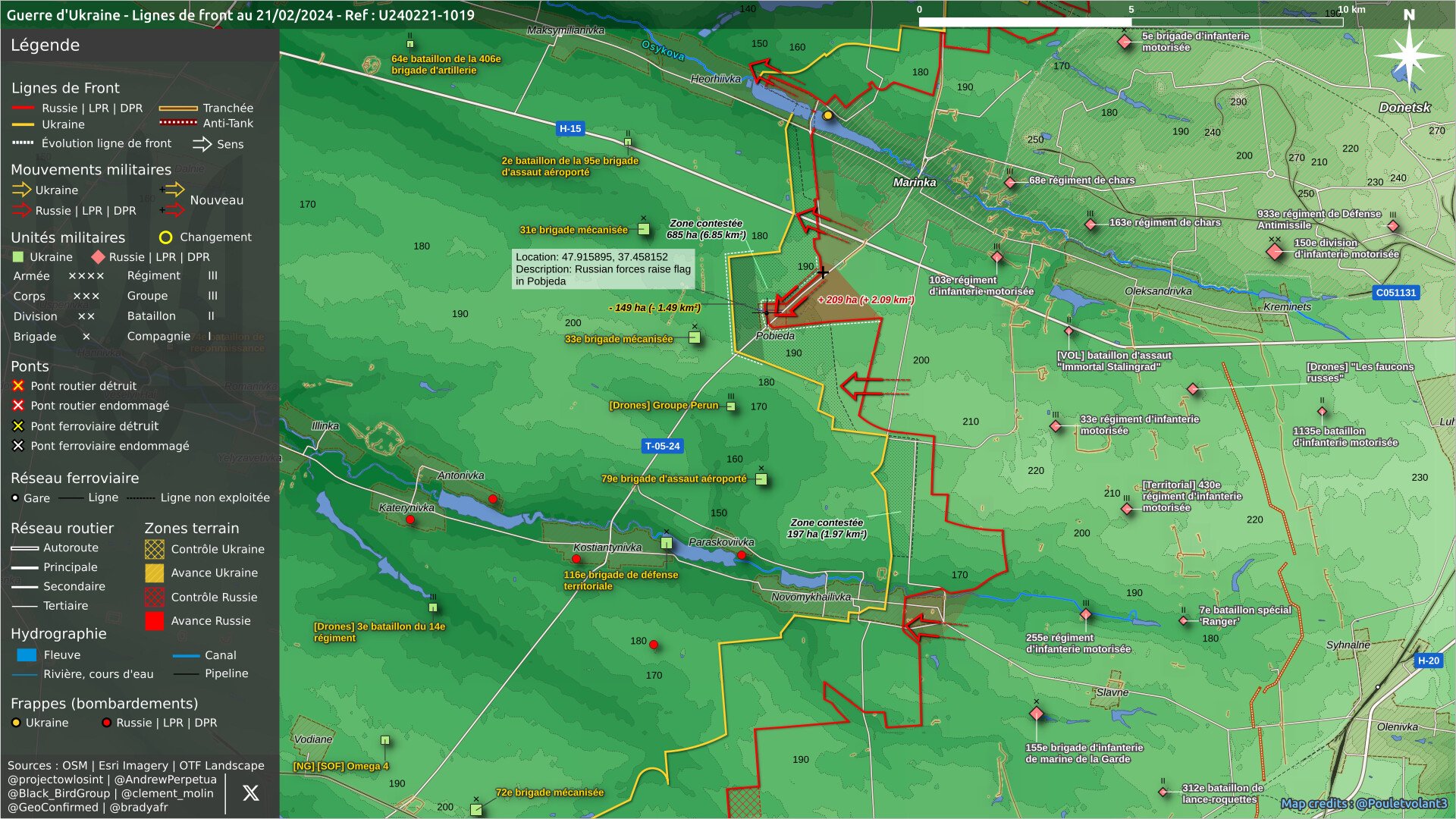The image size is (1456, 819).
Task: Click the 163e régiment de chars diamond
Action: (1090, 224)
